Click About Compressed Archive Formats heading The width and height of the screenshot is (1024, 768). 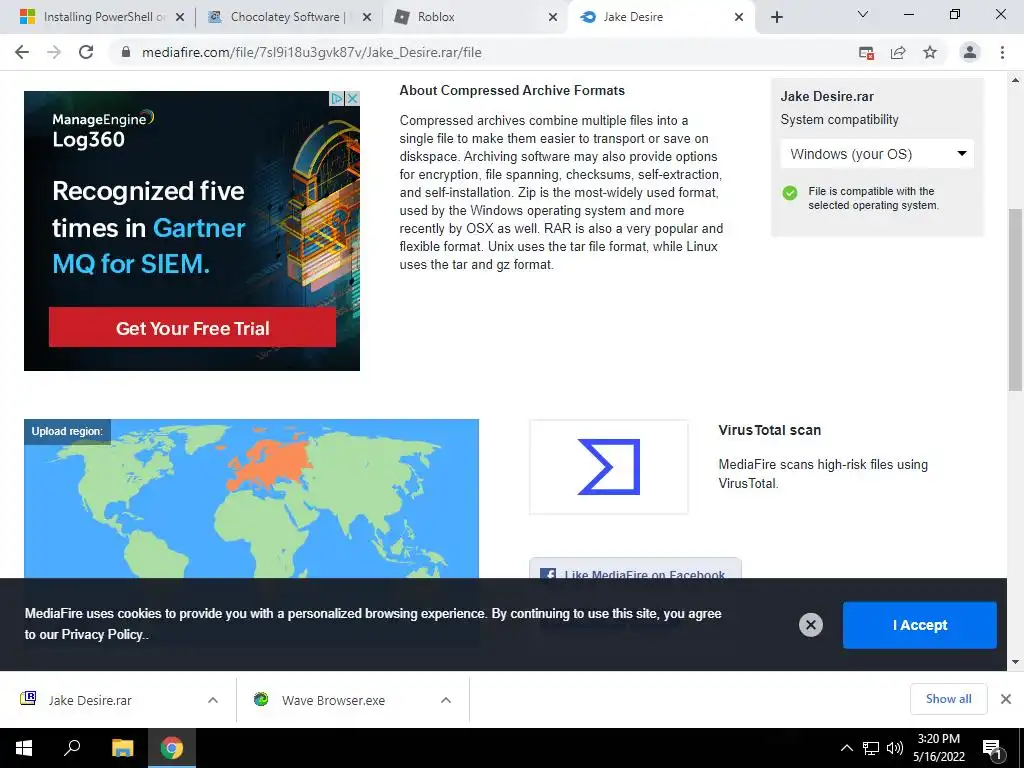click(512, 91)
